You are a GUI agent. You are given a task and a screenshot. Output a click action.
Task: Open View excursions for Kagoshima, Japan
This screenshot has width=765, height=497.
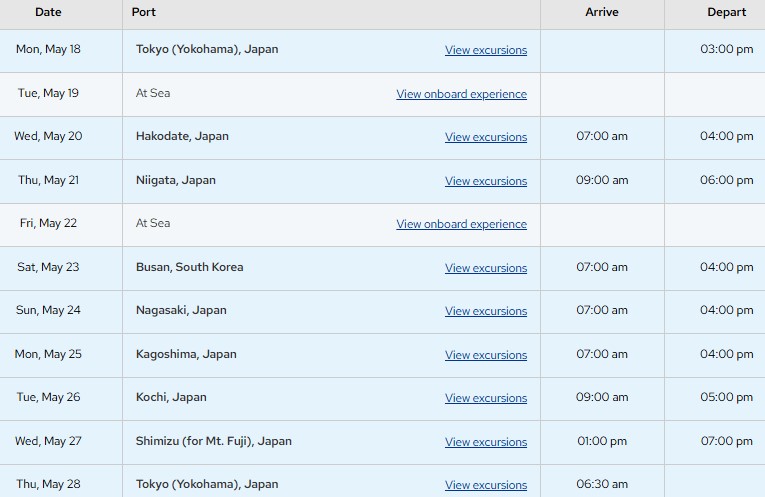(x=486, y=355)
